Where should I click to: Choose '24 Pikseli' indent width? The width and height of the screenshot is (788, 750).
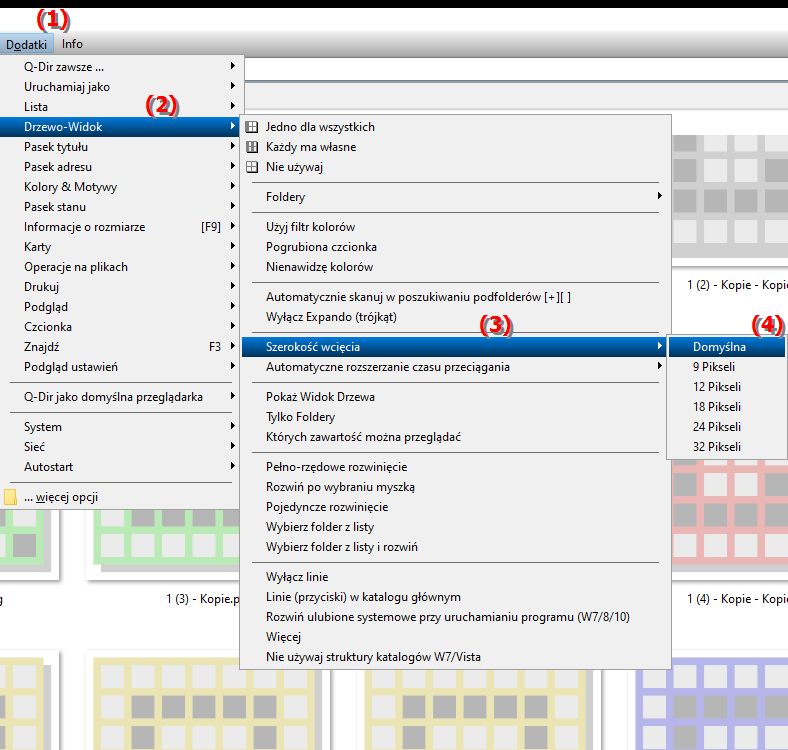(727, 427)
